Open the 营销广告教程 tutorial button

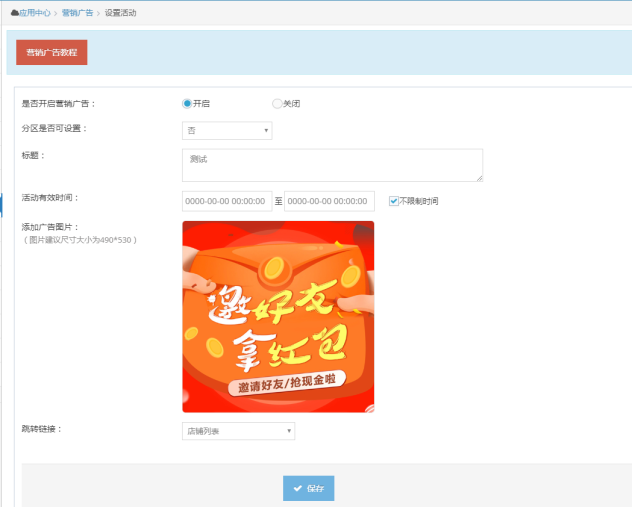pos(52,52)
